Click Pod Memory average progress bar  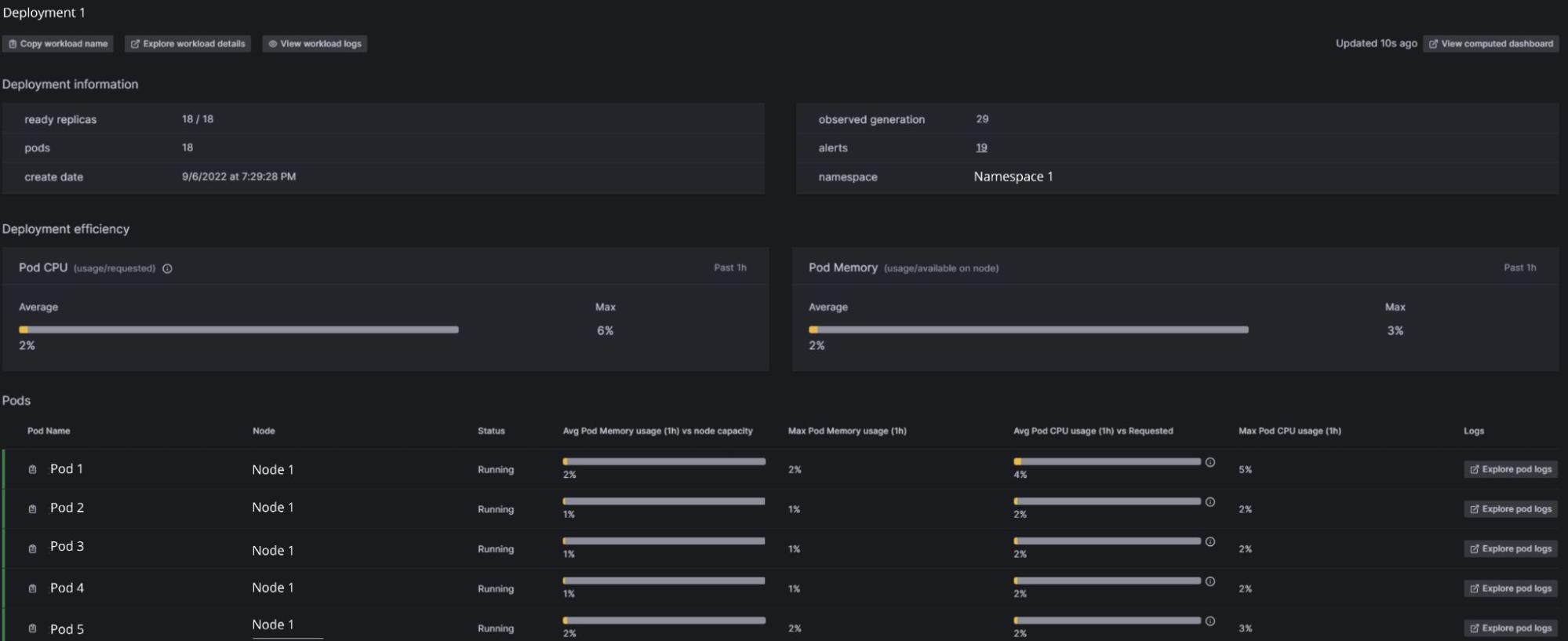click(x=1028, y=330)
